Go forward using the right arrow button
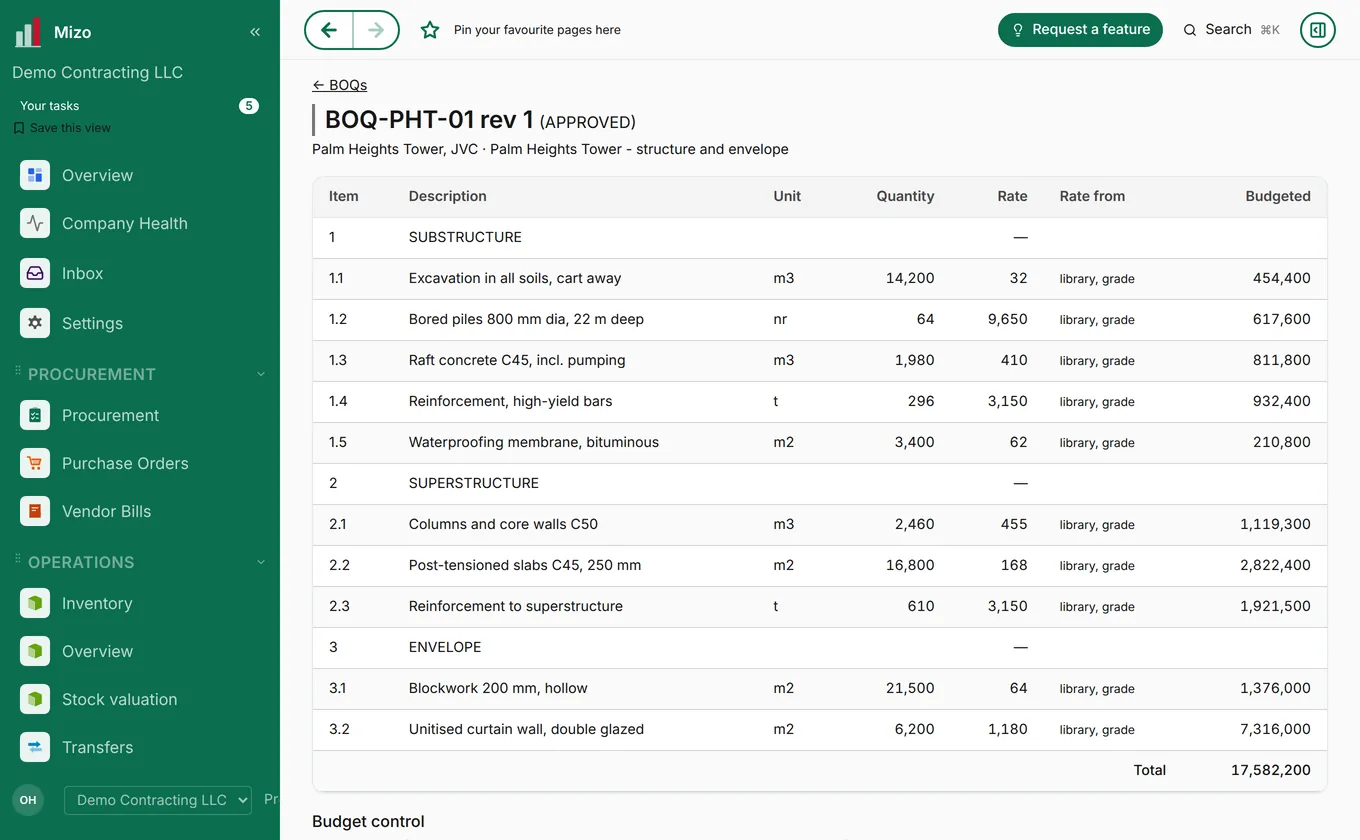This screenshot has height=840, width=1360. (x=376, y=30)
